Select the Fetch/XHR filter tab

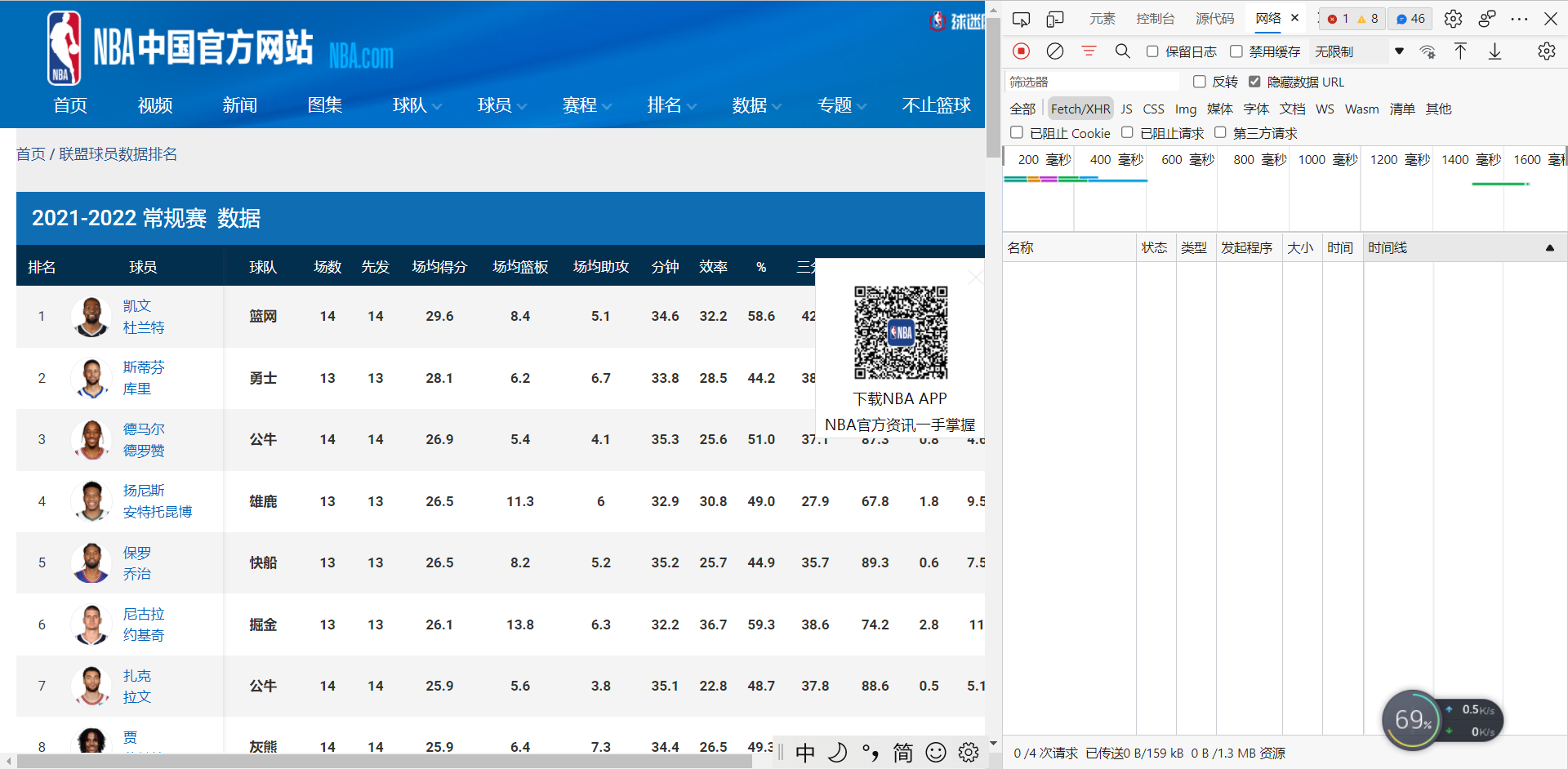1080,108
